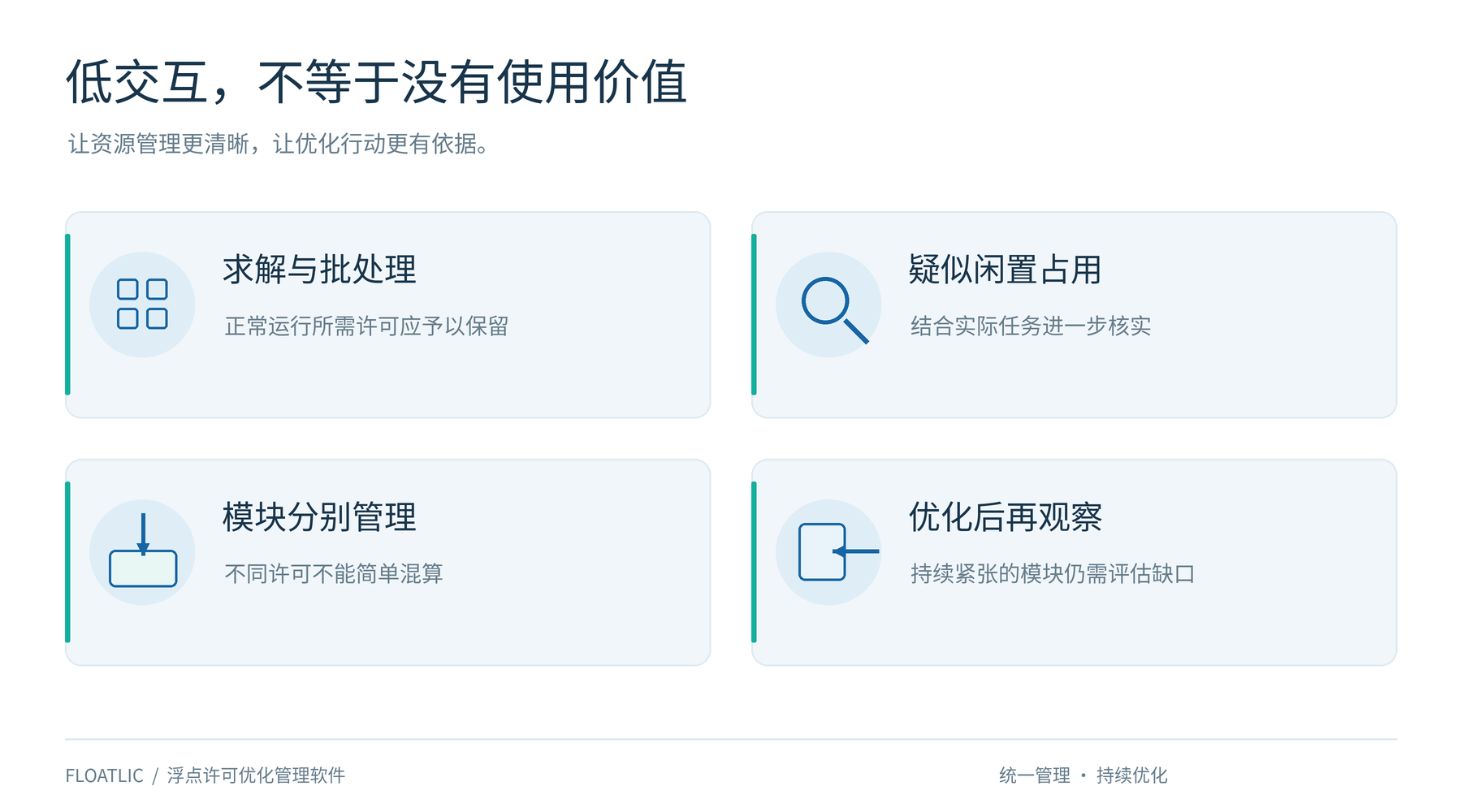Viewport: 1462px width, 812px height.
Task: Click the text 持续紧张的模块仍需评估缺口
Action: 1053,574
